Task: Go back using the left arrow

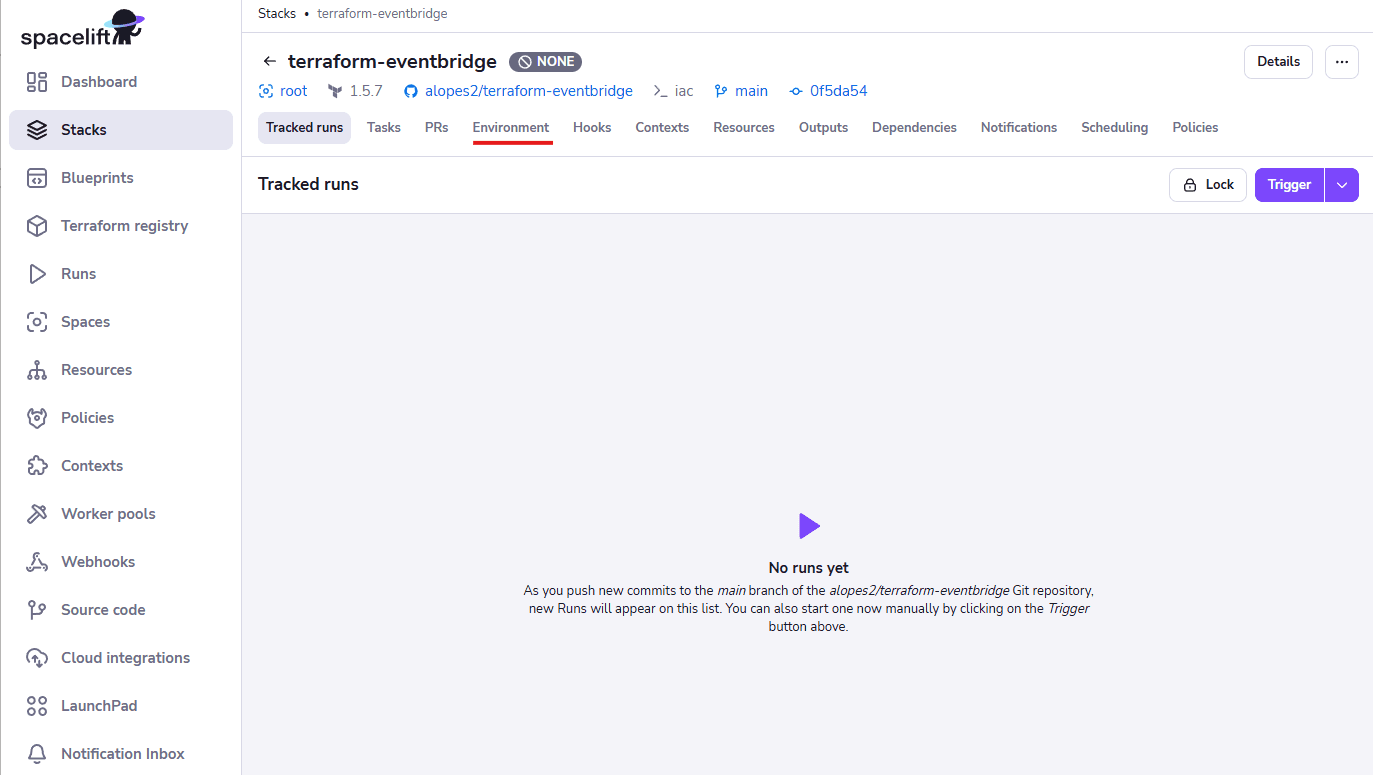Action: click(269, 62)
